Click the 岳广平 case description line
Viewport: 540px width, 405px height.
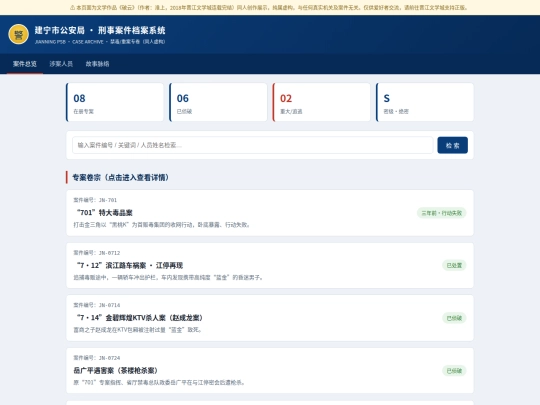(x=159, y=382)
